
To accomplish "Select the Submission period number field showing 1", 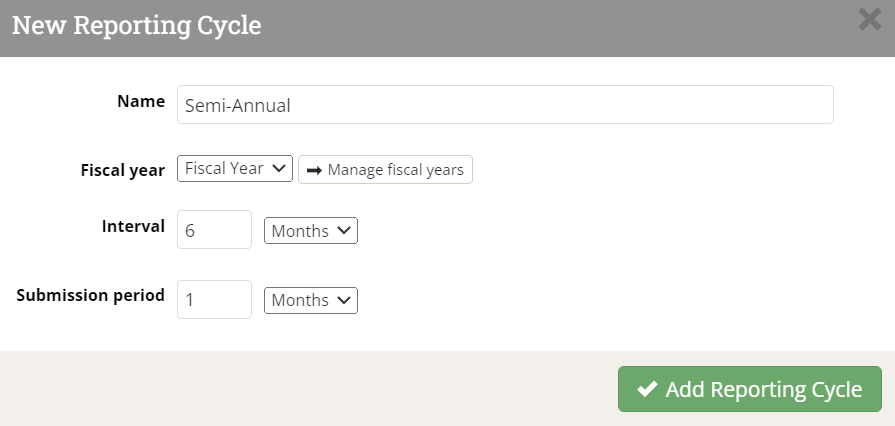I will (214, 300).
